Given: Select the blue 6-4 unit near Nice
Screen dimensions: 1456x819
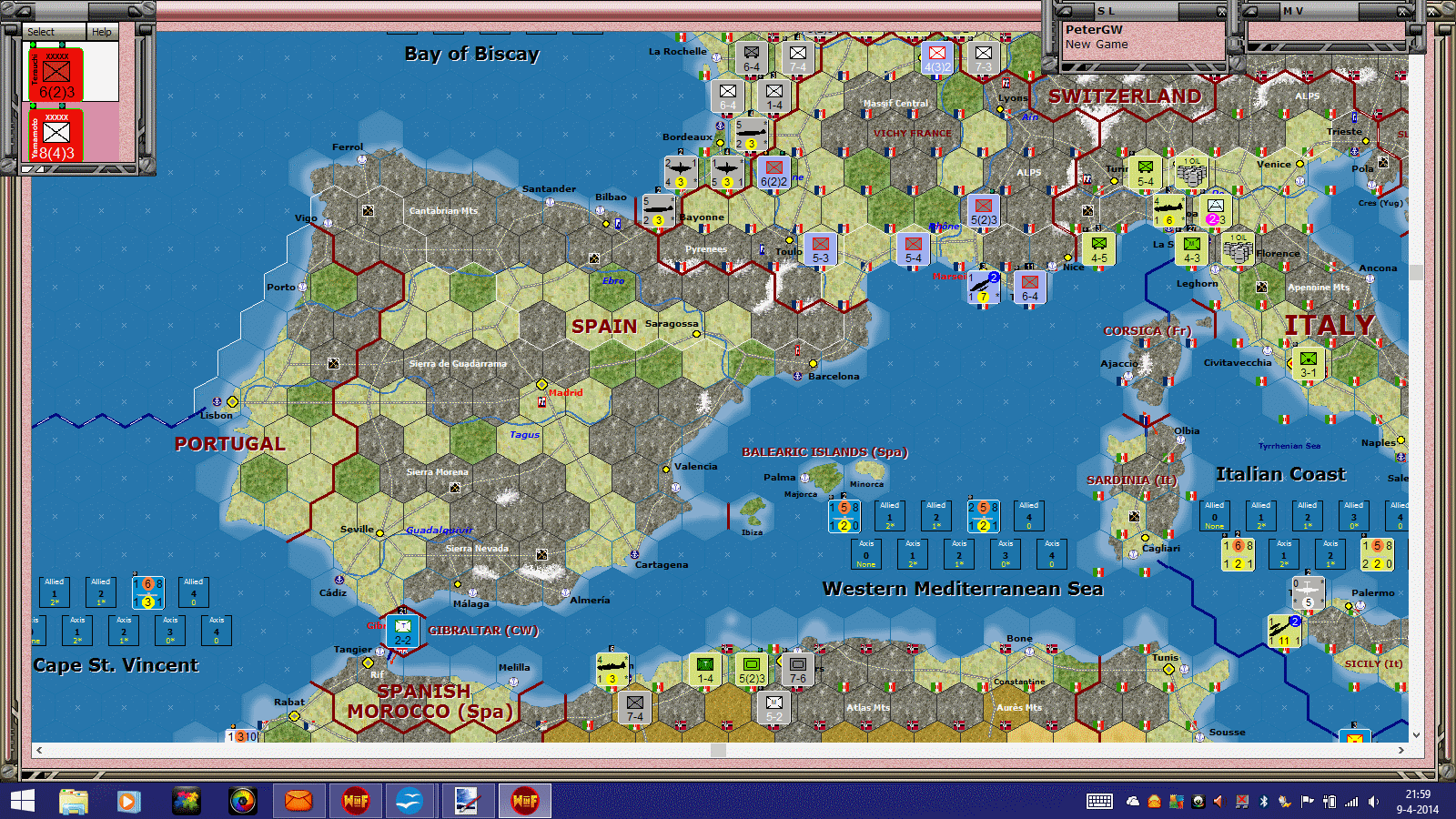Looking at the screenshot, I should point(1030,288).
